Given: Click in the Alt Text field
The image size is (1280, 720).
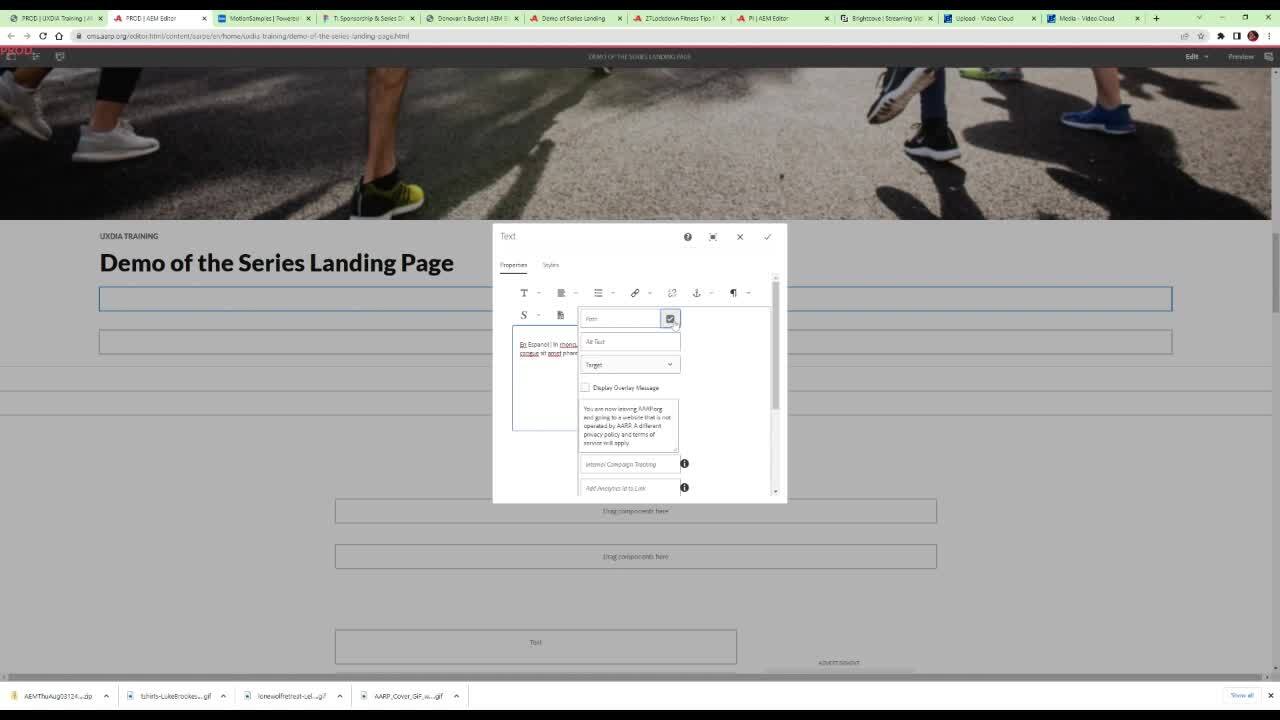Looking at the screenshot, I should (629, 342).
